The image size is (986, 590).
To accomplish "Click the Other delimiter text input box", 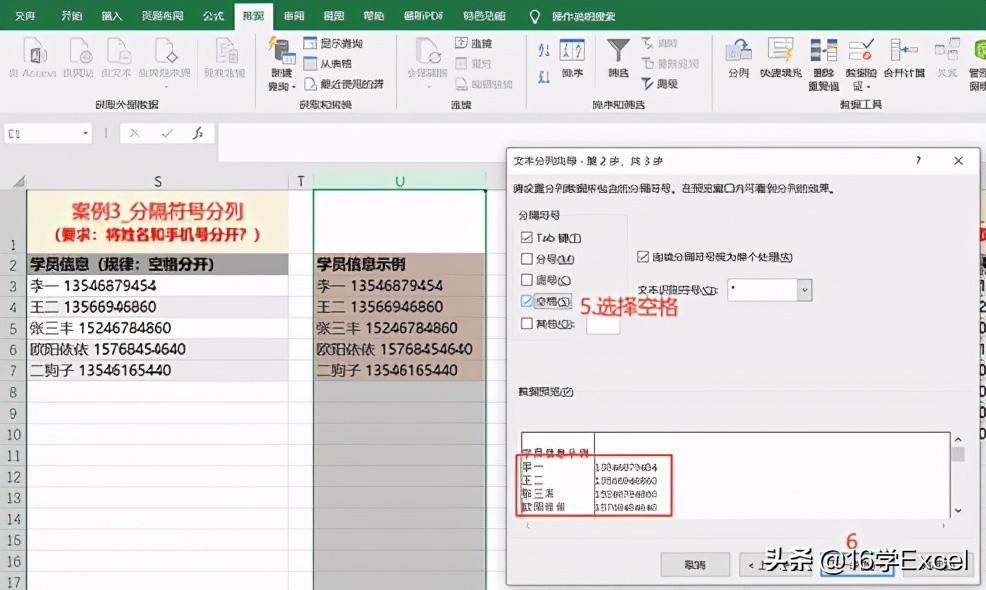I will pos(603,324).
